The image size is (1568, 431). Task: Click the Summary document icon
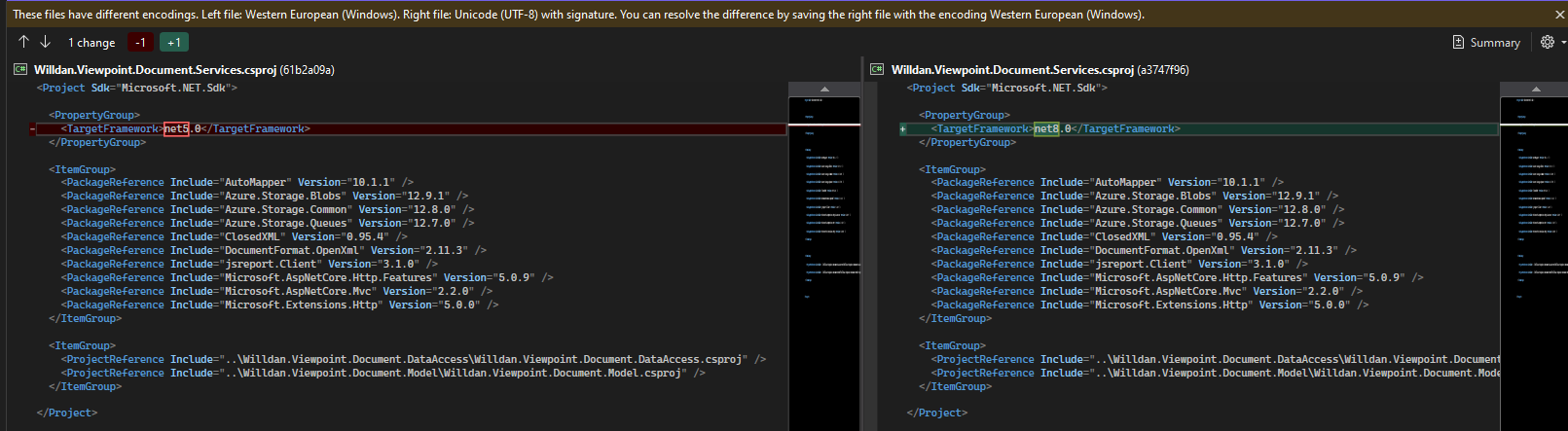[x=1458, y=42]
